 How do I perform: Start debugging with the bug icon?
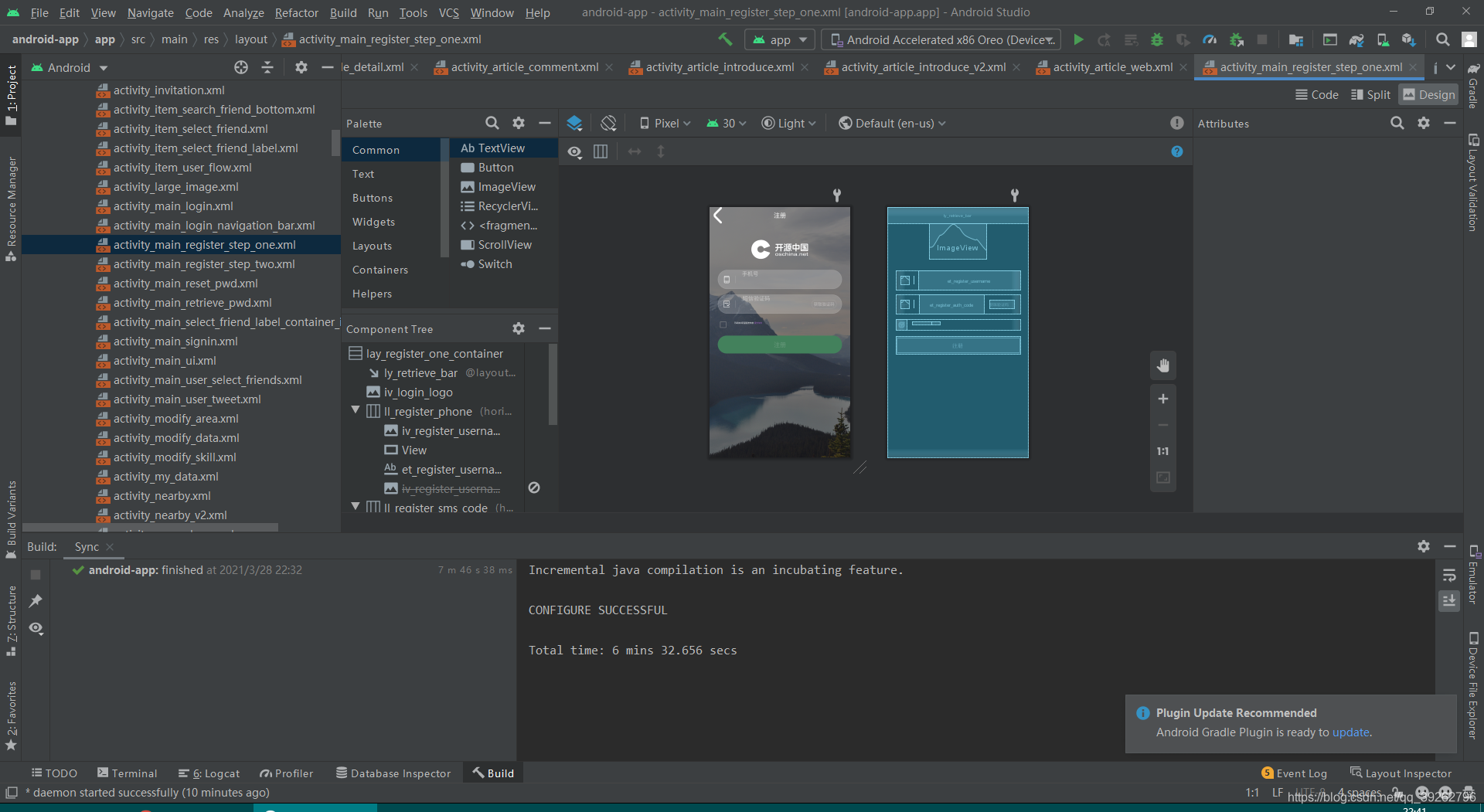(x=1157, y=39)
